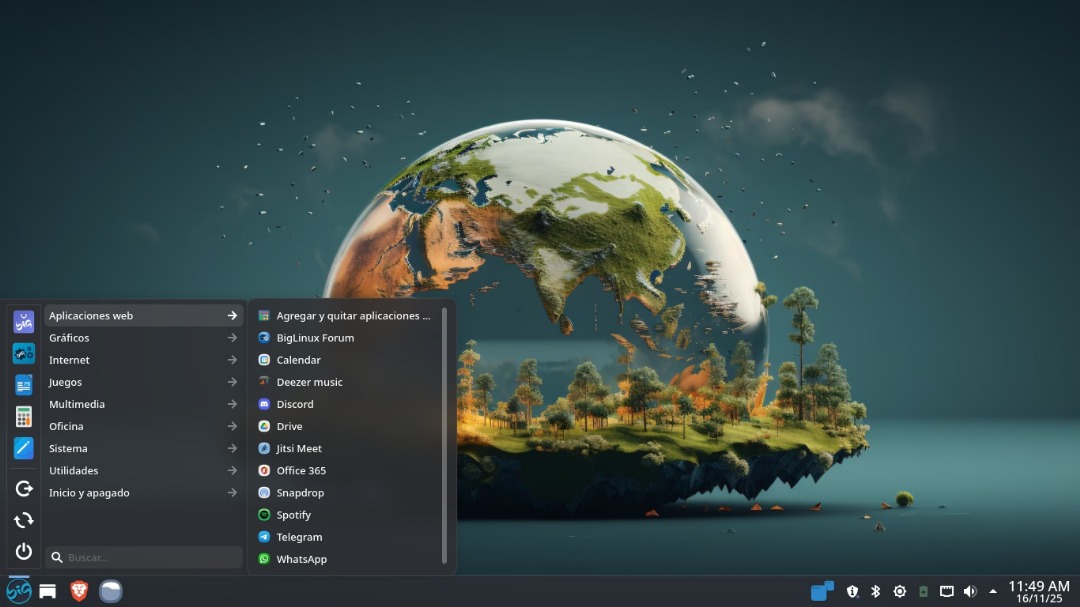Expand the Utilidades category arrow
This screenshot has width=1080, height=607.
[x=232, y=471]
